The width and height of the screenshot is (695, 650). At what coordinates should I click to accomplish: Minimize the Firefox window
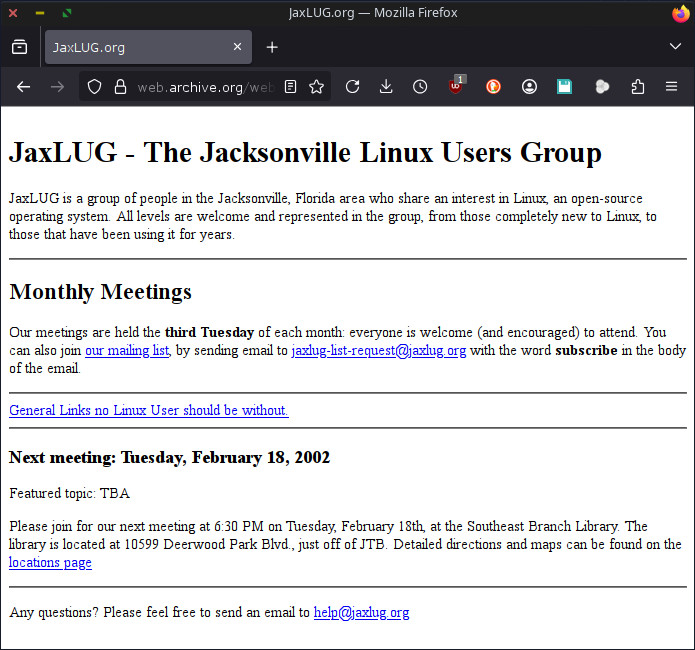[x=40, y=13]
